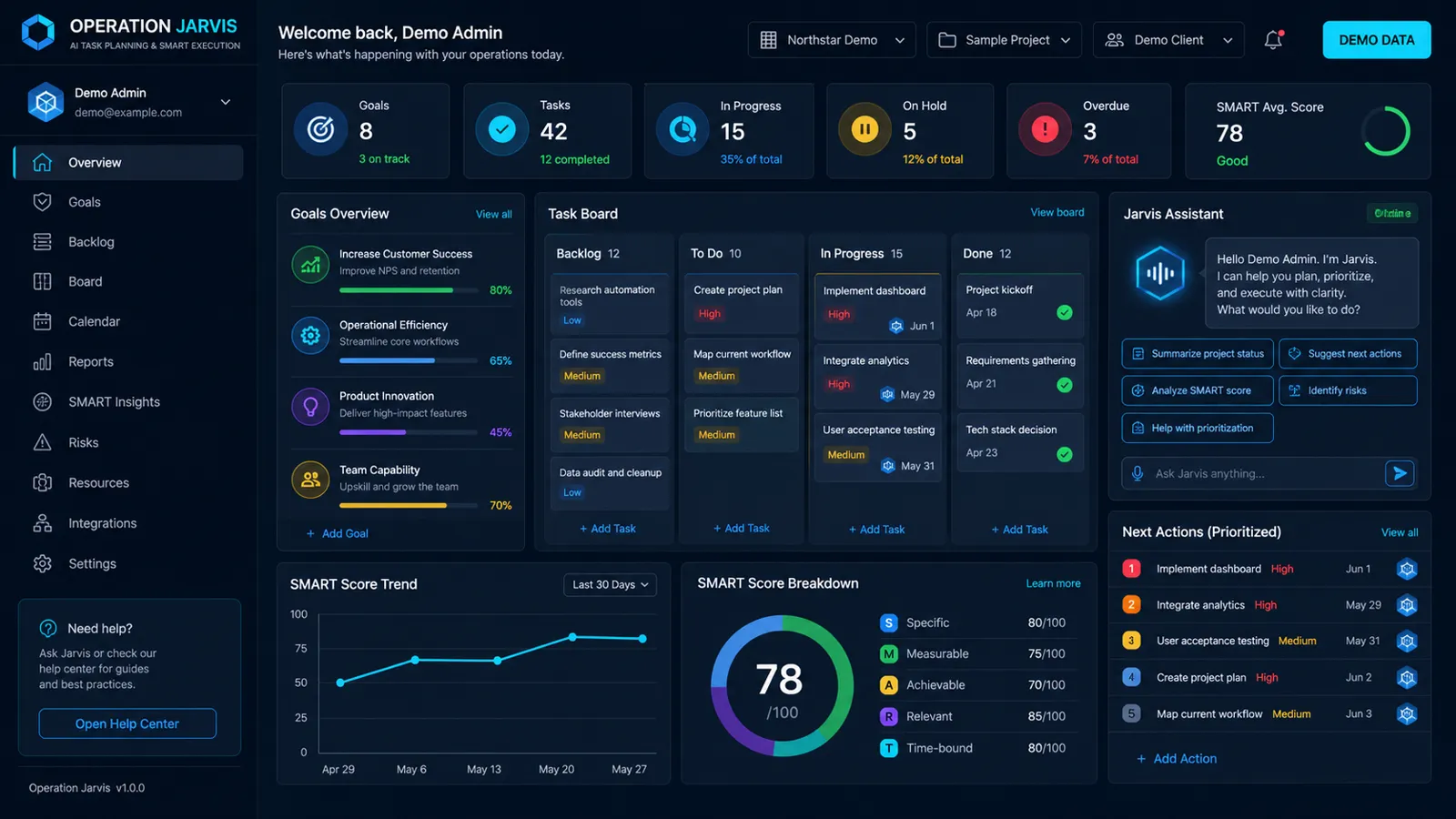The width and height of the screenshot is (1456, 819).
Task: Click hexagon icon beside May 31 in Next Actions
Action: pyautogui.click(x=1407, y=642)
